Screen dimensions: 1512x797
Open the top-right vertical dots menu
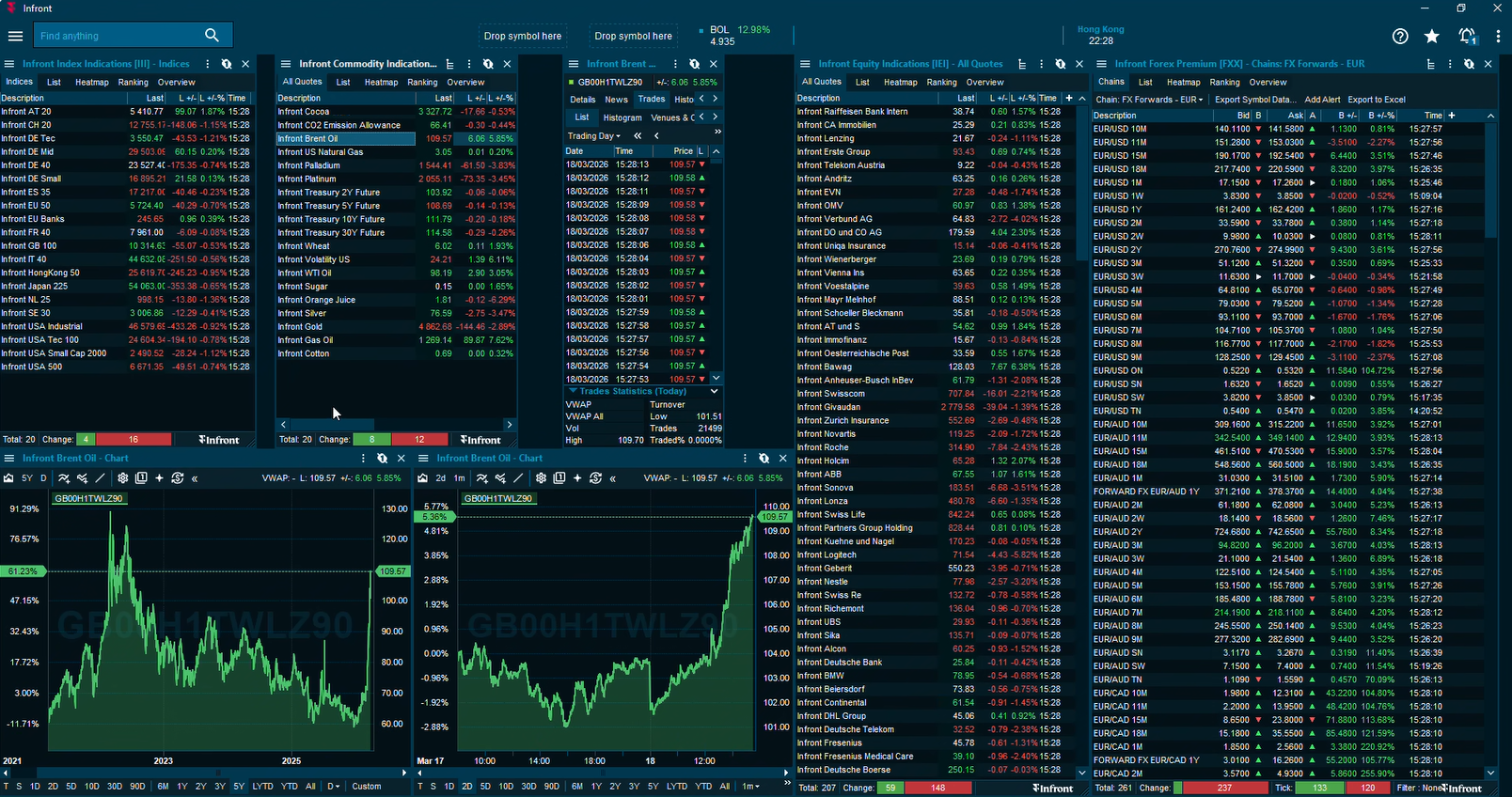[x=1498, y=36]
